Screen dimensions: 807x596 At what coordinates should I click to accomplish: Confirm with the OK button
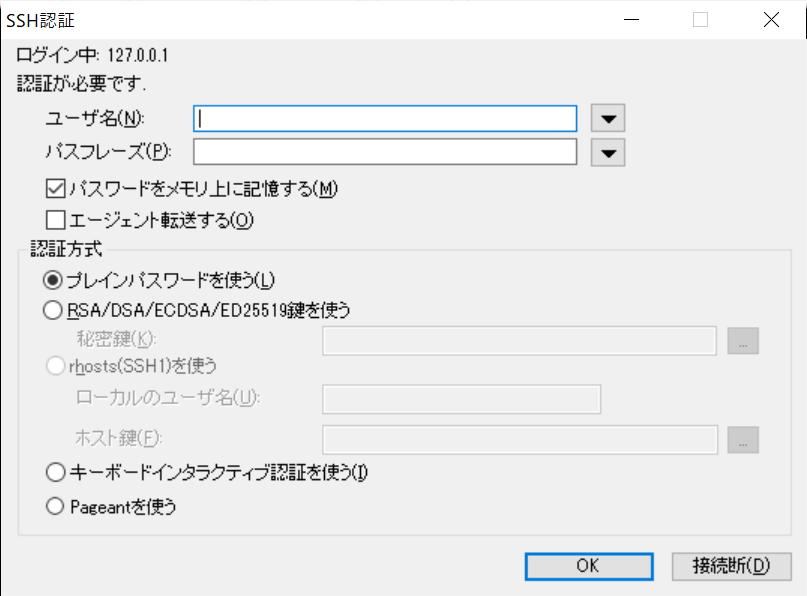pos(589,566)
